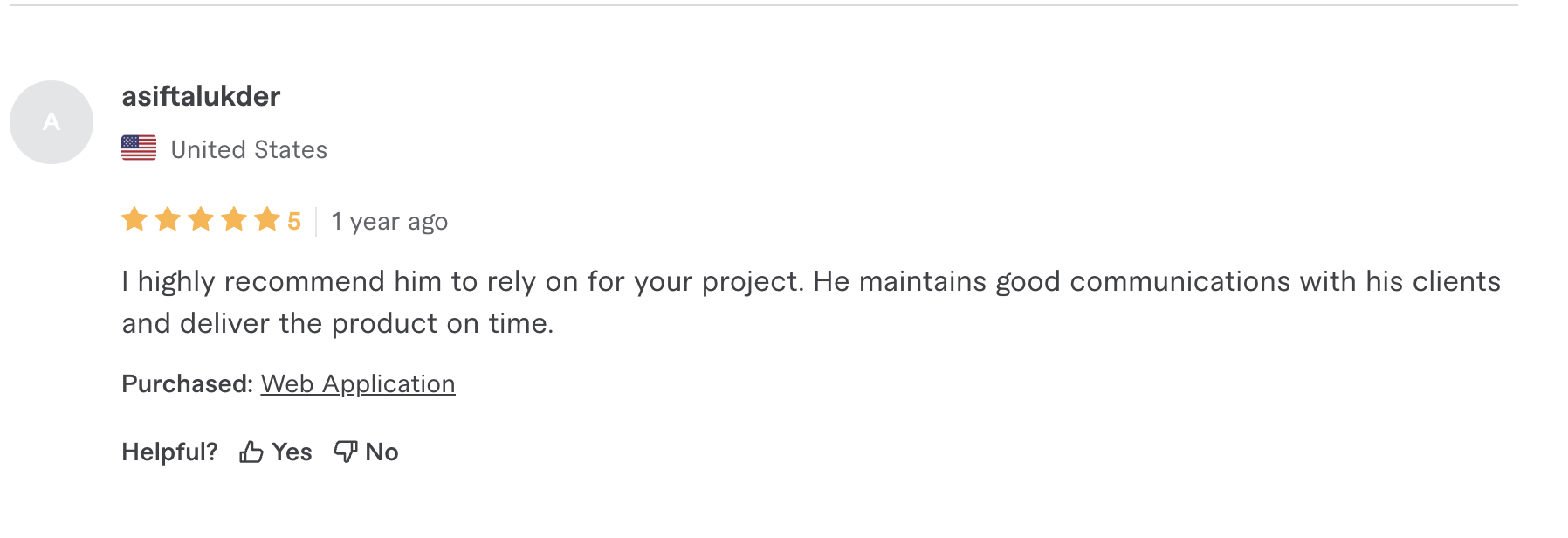Click the gray avatar with letter A
The image size is (1568, 538).
coord(52,122)
